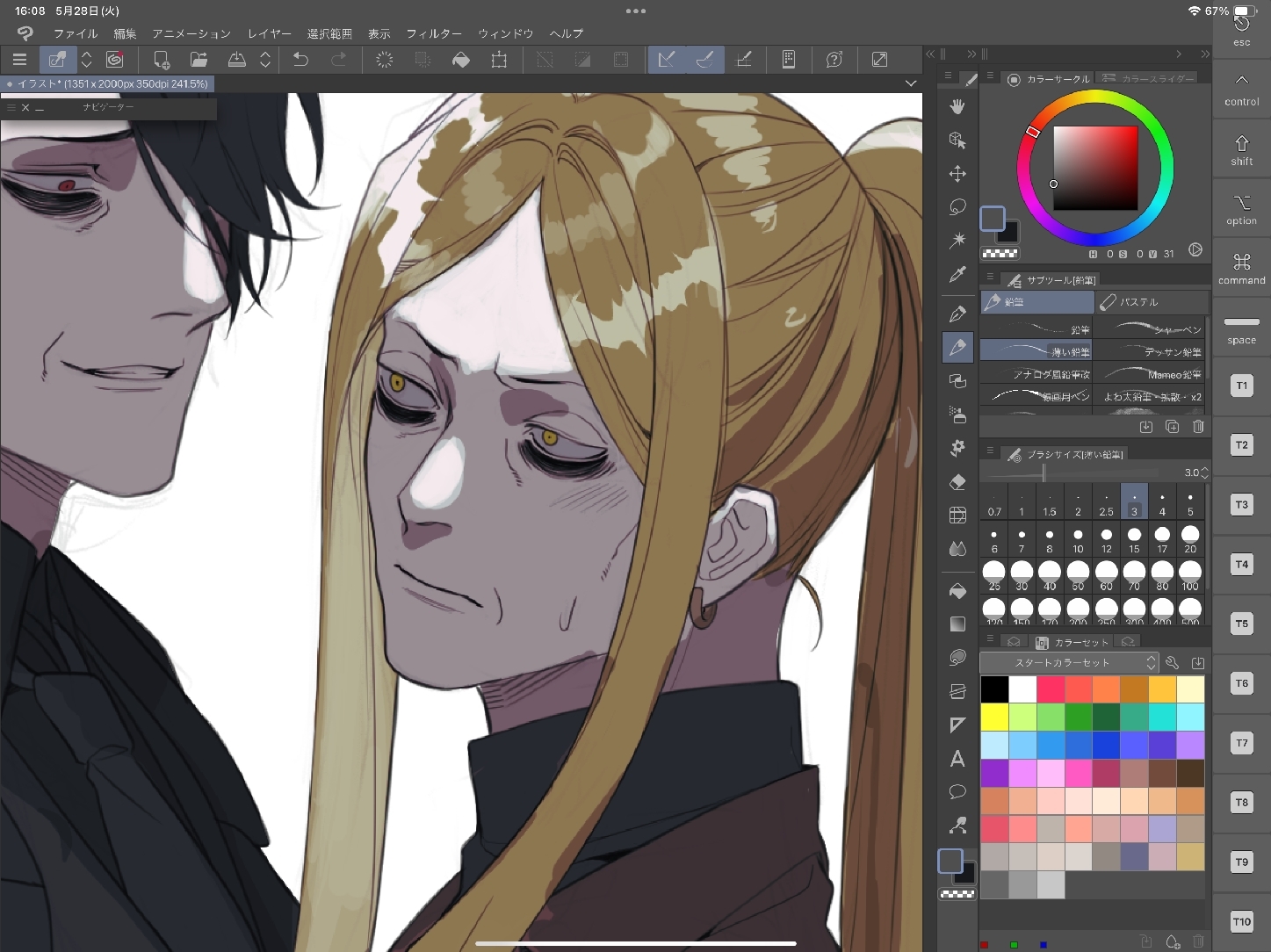Pick the black swatch in the color set
Image resolution: width=1271 pixels, height=952 pixels.
click(994, 689)
